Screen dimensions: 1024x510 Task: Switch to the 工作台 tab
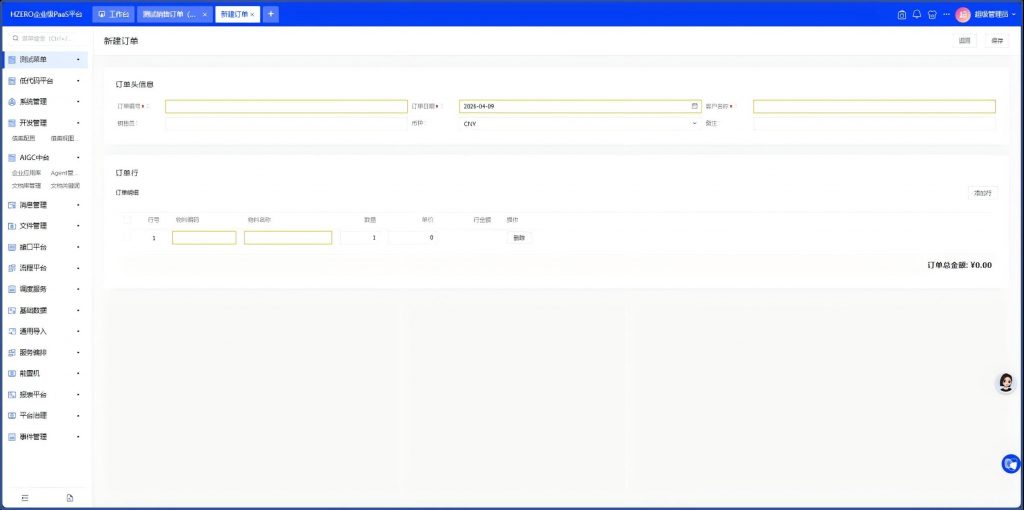pos(113,15)
